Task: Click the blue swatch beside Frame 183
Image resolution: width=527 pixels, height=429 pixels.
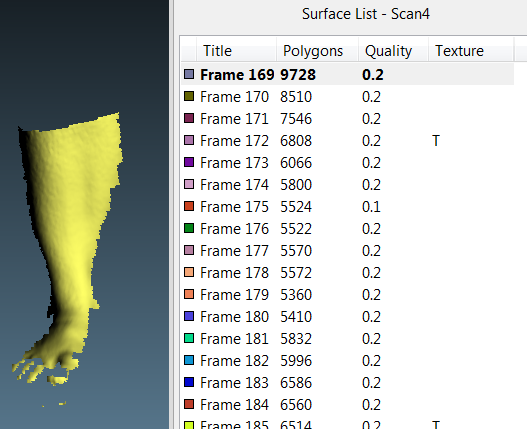Action: click(x=189, y=382)
